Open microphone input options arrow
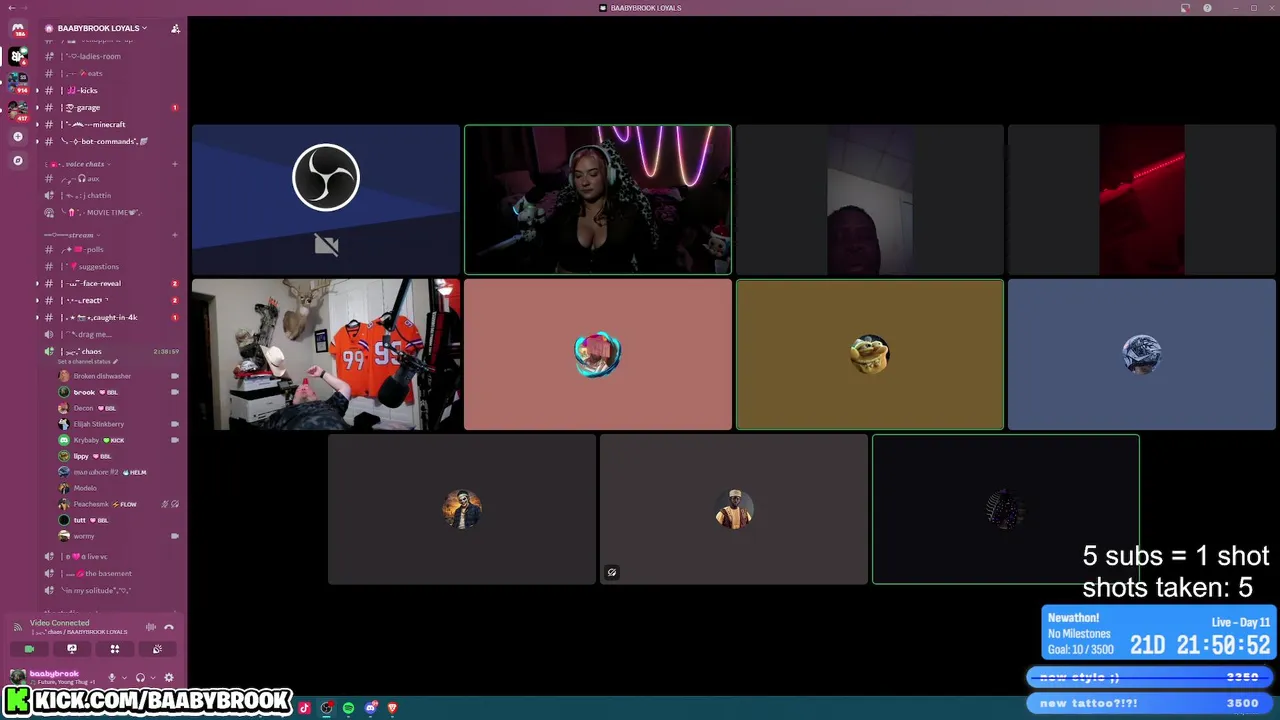The width and height of the screenshot is (1280, 720). coord(123,677)
